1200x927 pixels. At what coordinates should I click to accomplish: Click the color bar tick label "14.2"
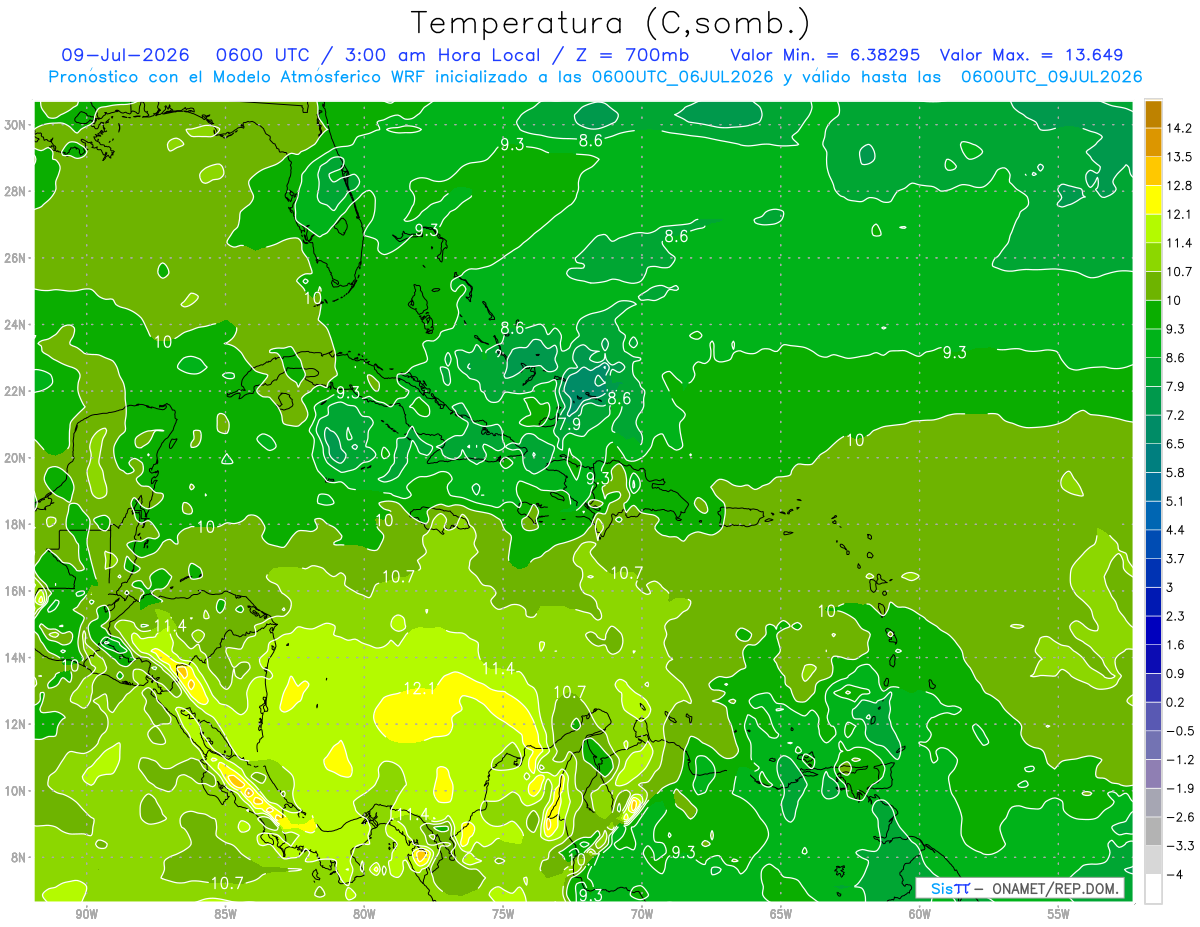[1180, 128]
